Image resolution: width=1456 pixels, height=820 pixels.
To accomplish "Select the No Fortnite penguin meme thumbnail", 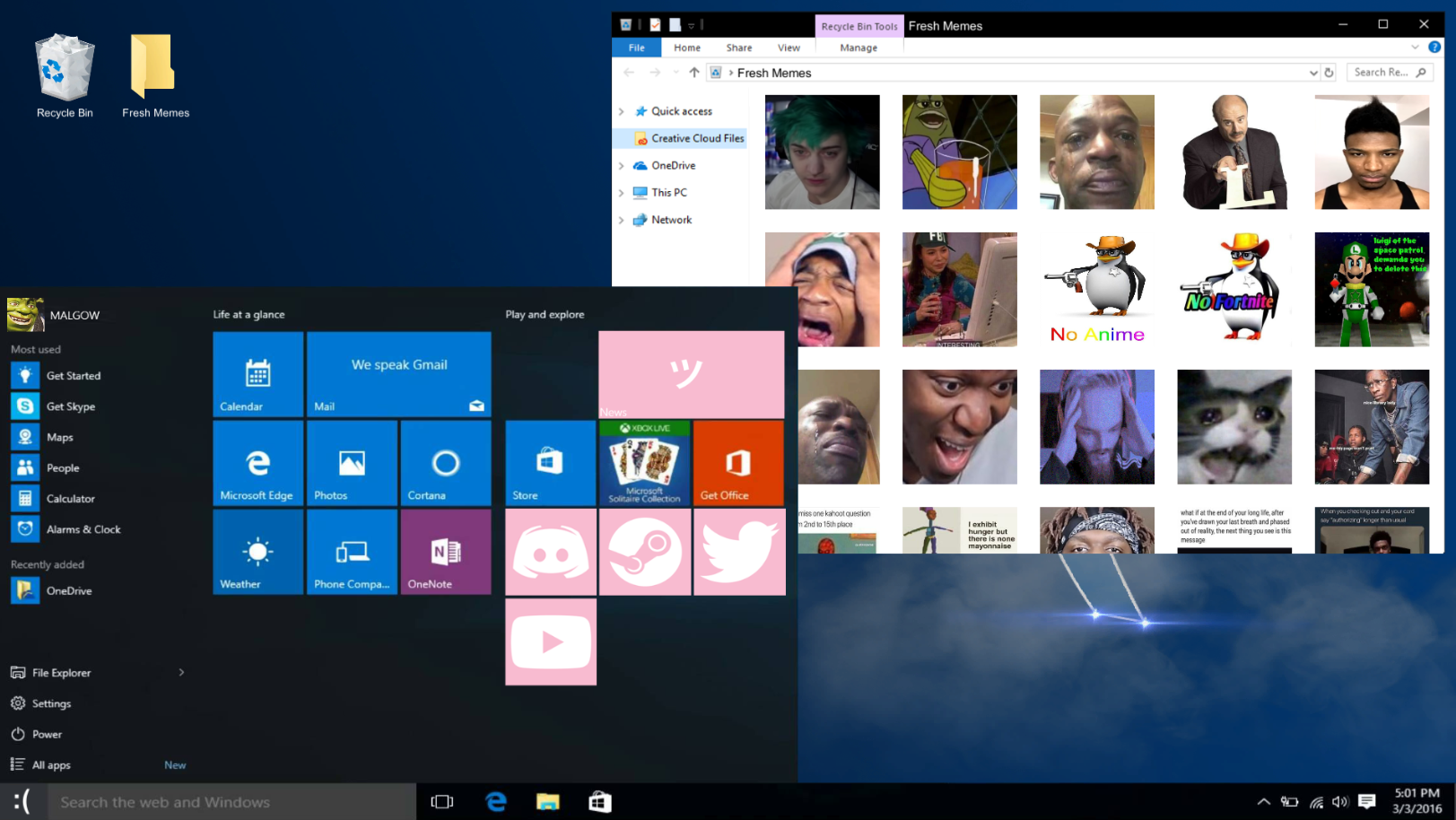I will (1234, 289).
